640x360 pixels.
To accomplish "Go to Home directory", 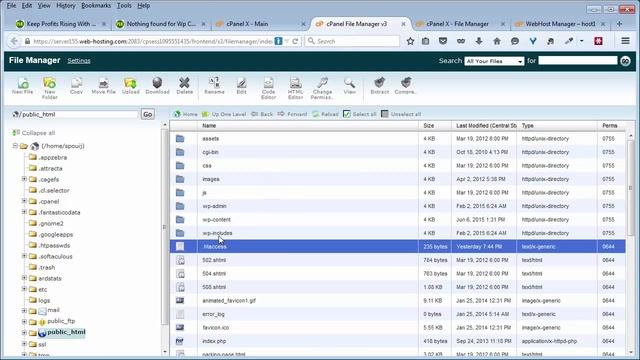I will pyautogui.click(x=185, y=114).
